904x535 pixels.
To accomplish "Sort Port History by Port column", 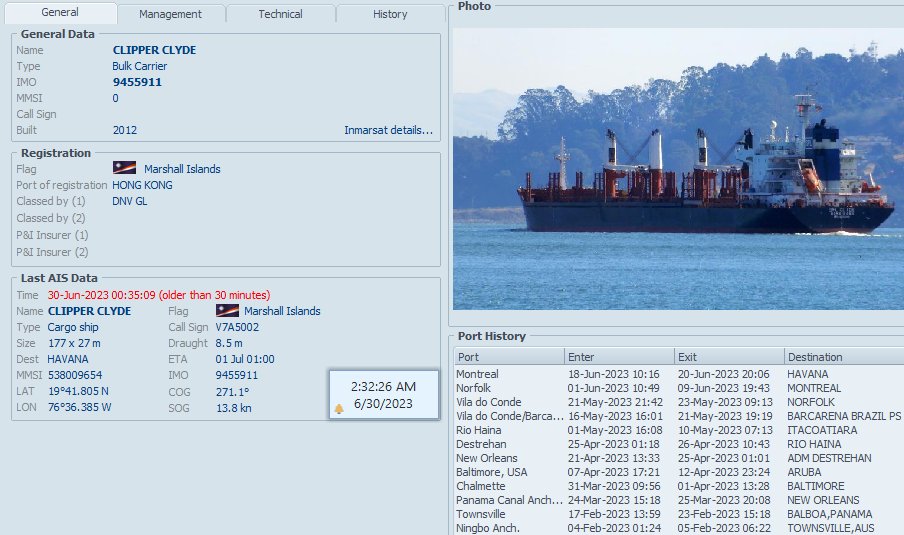I will [509, 357].
